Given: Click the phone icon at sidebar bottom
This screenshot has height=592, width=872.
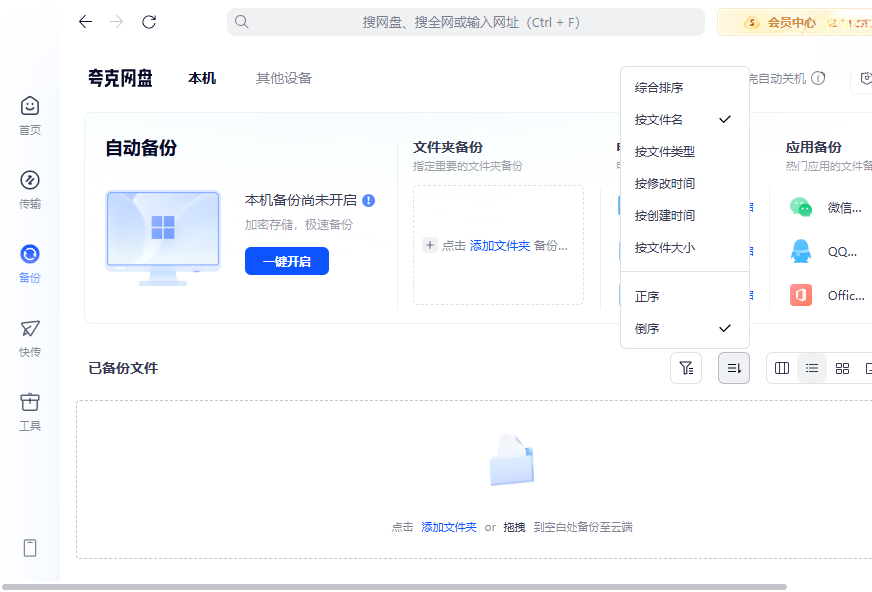Looking at the screenshot, I should [30, 548].
